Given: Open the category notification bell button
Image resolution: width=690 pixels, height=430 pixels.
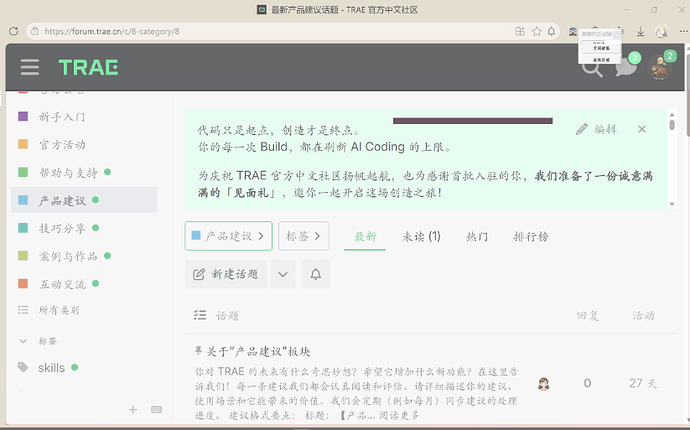Looking at the screenshot, I should point(316,274).
